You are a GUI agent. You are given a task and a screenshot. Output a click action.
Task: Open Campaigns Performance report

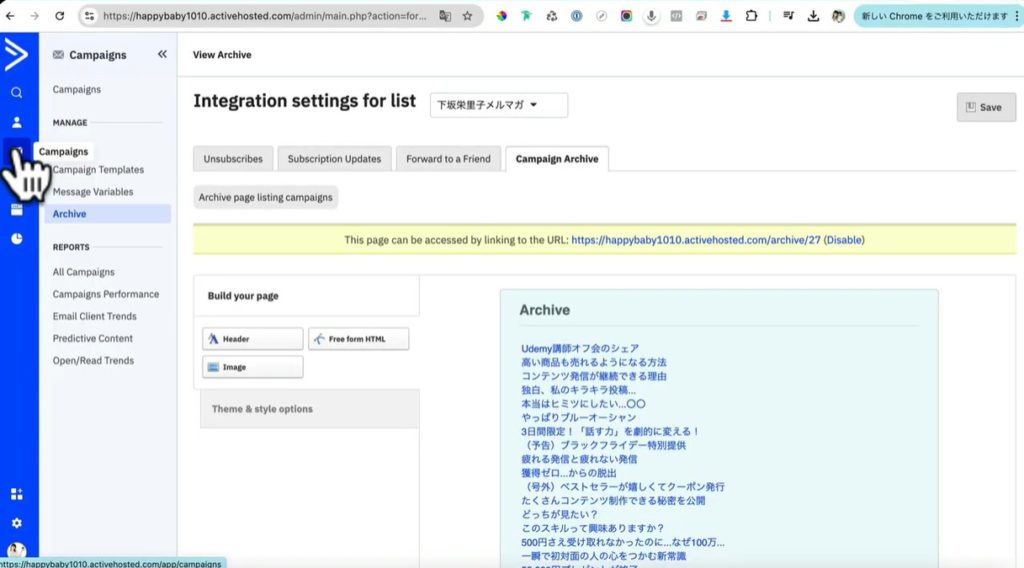click(106, 294)
